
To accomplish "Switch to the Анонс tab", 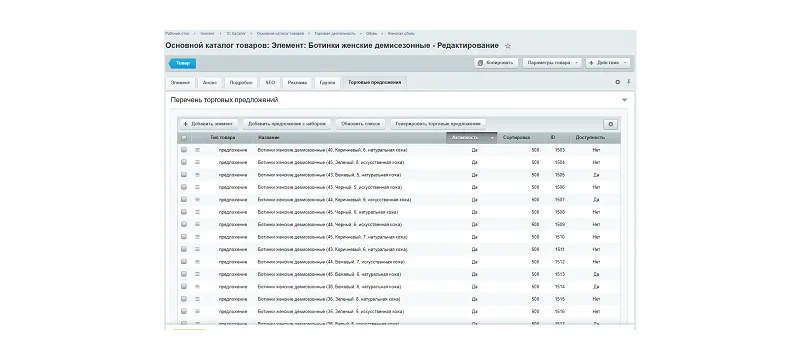I will coord(210,82).
